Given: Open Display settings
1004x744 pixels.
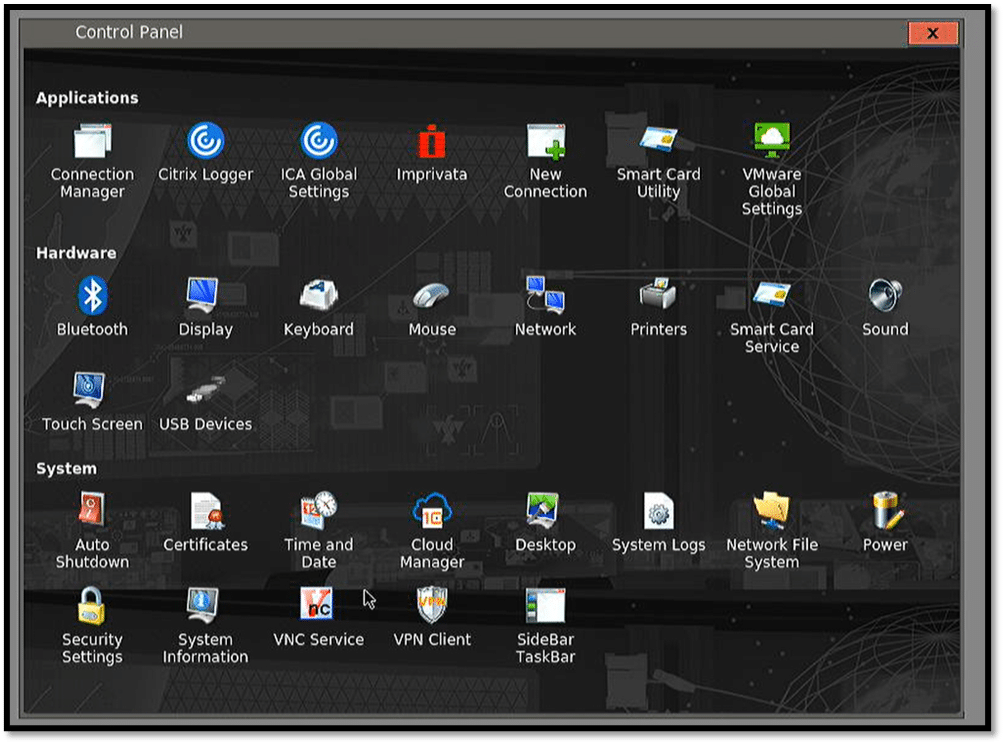Looking at the screenshot, I should pyautogui.click(x=206, y=307).
